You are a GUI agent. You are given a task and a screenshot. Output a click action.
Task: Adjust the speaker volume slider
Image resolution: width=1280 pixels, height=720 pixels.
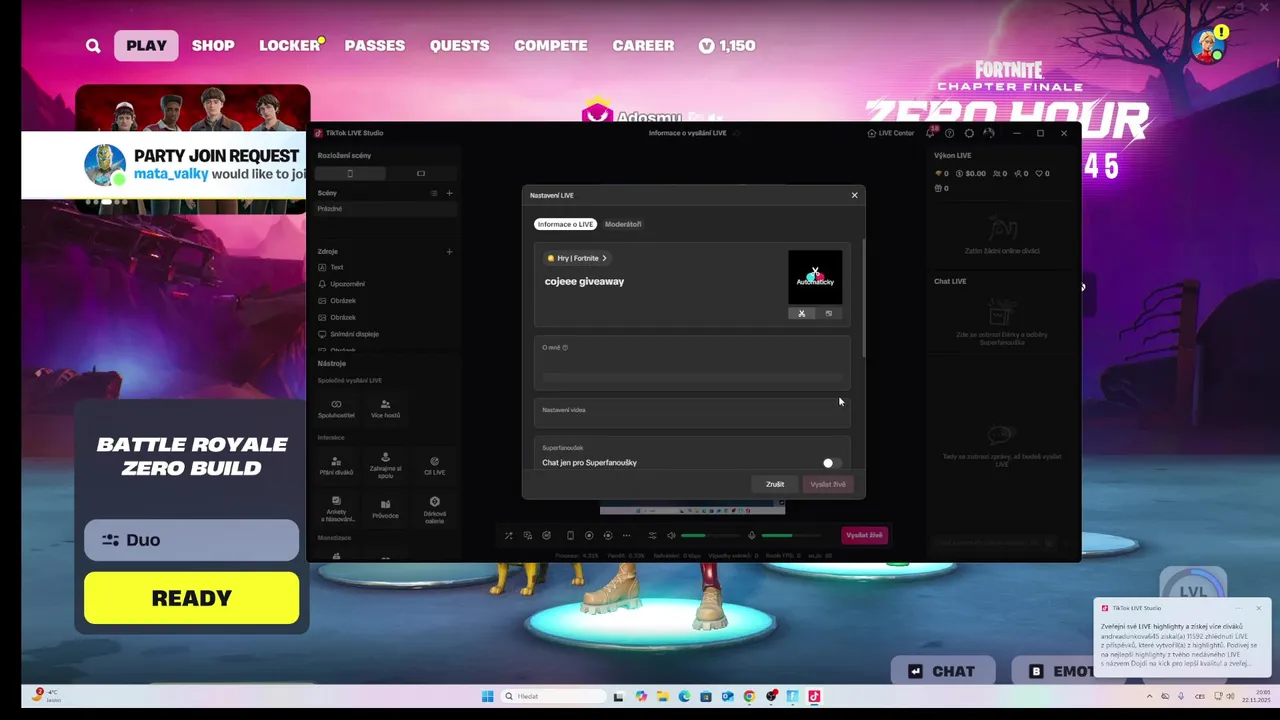click(709, 536)
